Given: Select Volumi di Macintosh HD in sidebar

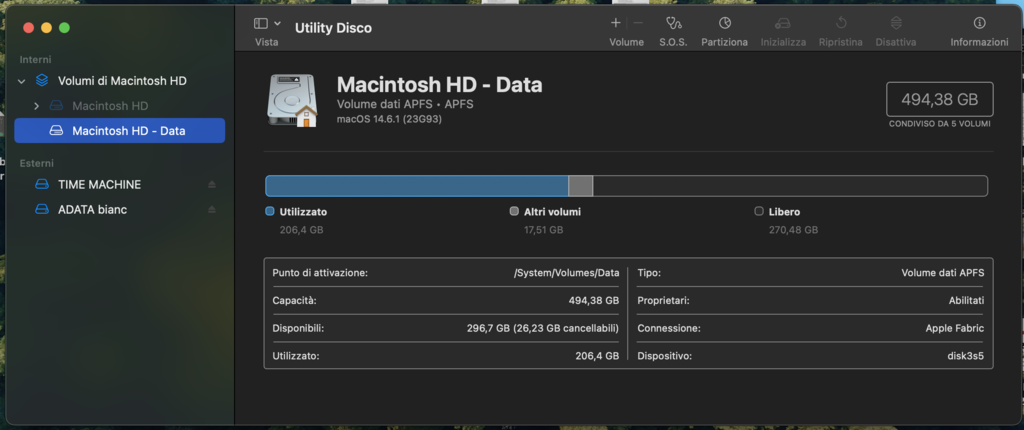Looking at the screenshot, I should (x=120, y=81).
